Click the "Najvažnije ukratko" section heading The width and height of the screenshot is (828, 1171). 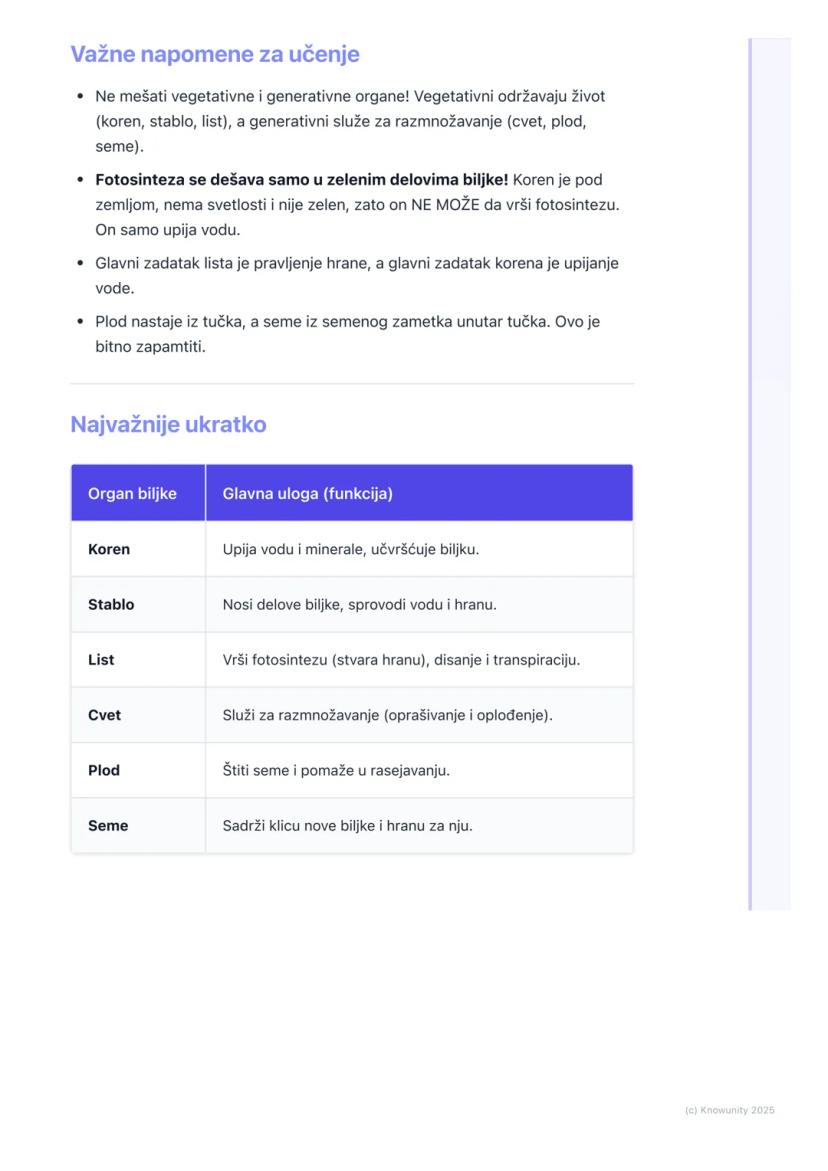168,424
